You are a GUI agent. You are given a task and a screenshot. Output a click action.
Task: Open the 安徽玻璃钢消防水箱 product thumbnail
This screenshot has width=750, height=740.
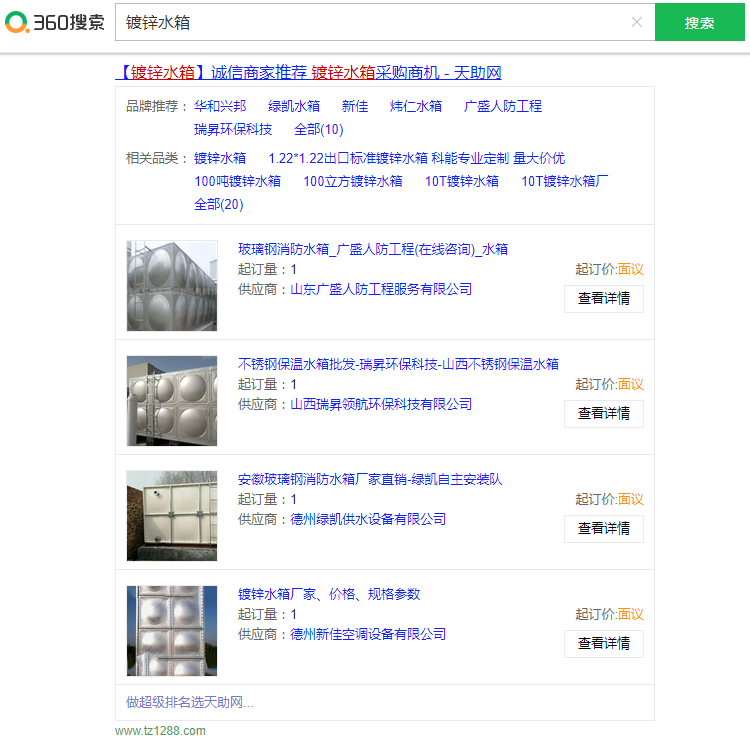171,516
